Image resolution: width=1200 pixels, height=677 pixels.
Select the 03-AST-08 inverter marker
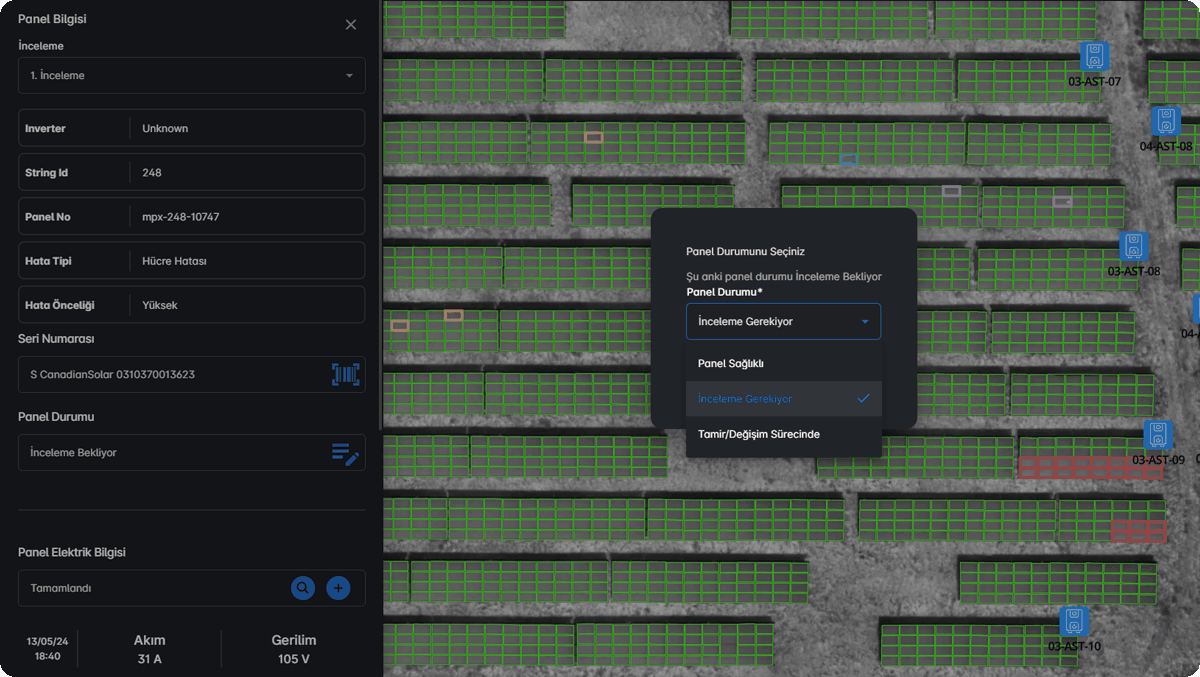pyautogui.click(x=1133, y=246)
